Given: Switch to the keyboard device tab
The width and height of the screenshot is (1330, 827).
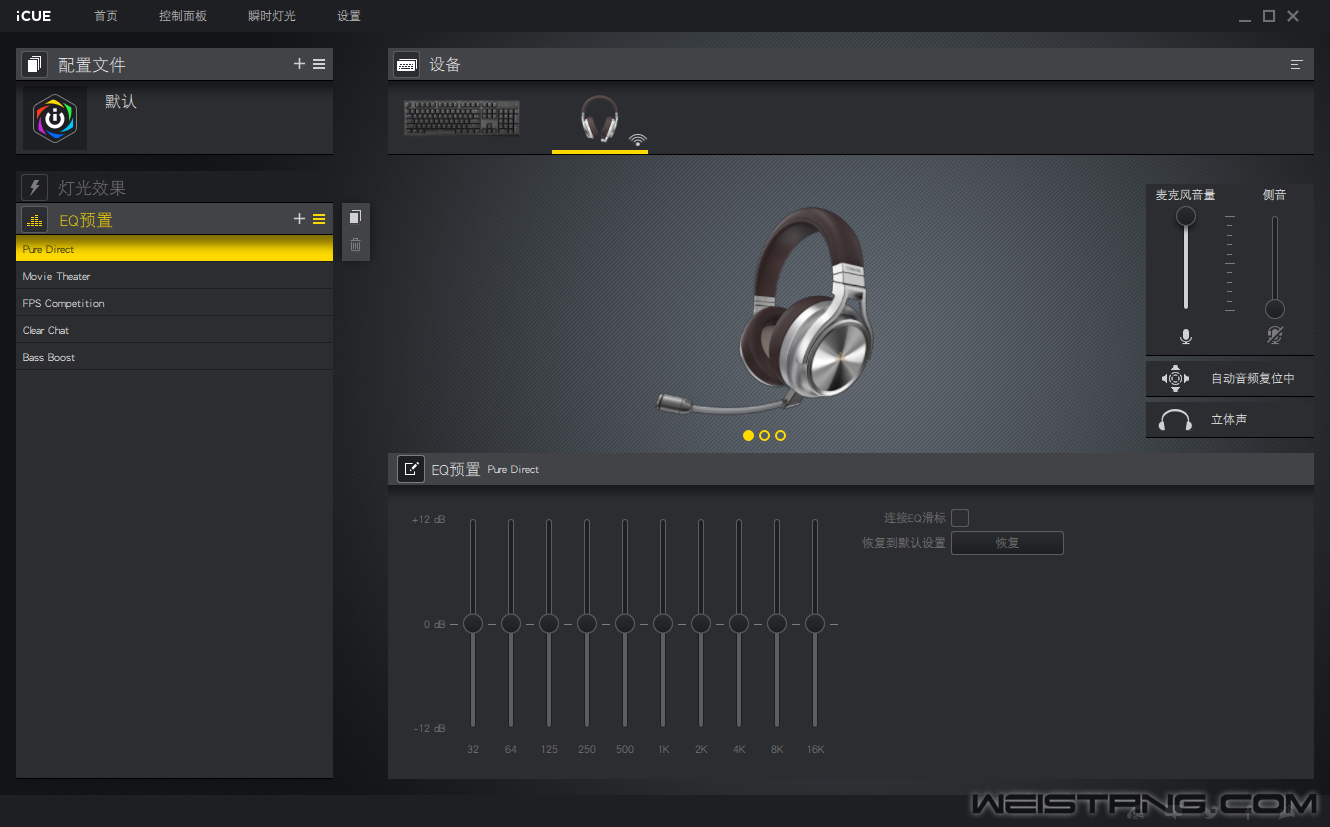Looking at the screenshot, I should pos(462,118).
